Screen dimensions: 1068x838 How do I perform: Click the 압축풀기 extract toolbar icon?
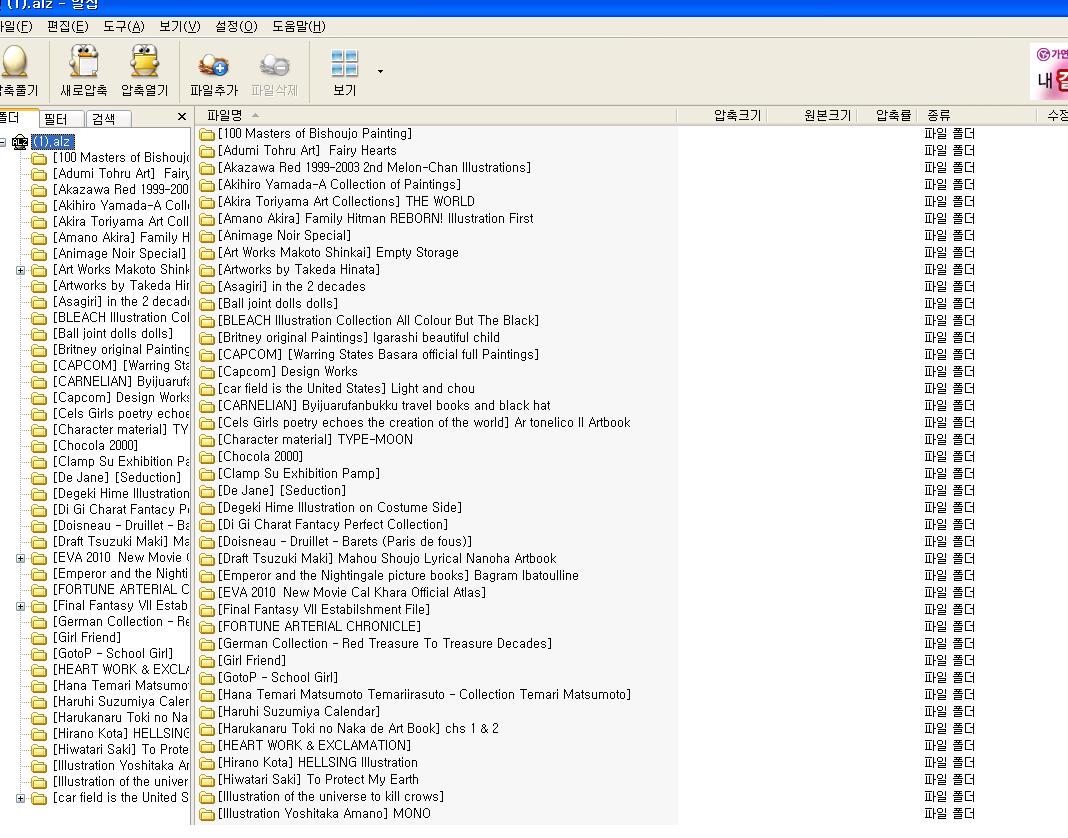14,64
